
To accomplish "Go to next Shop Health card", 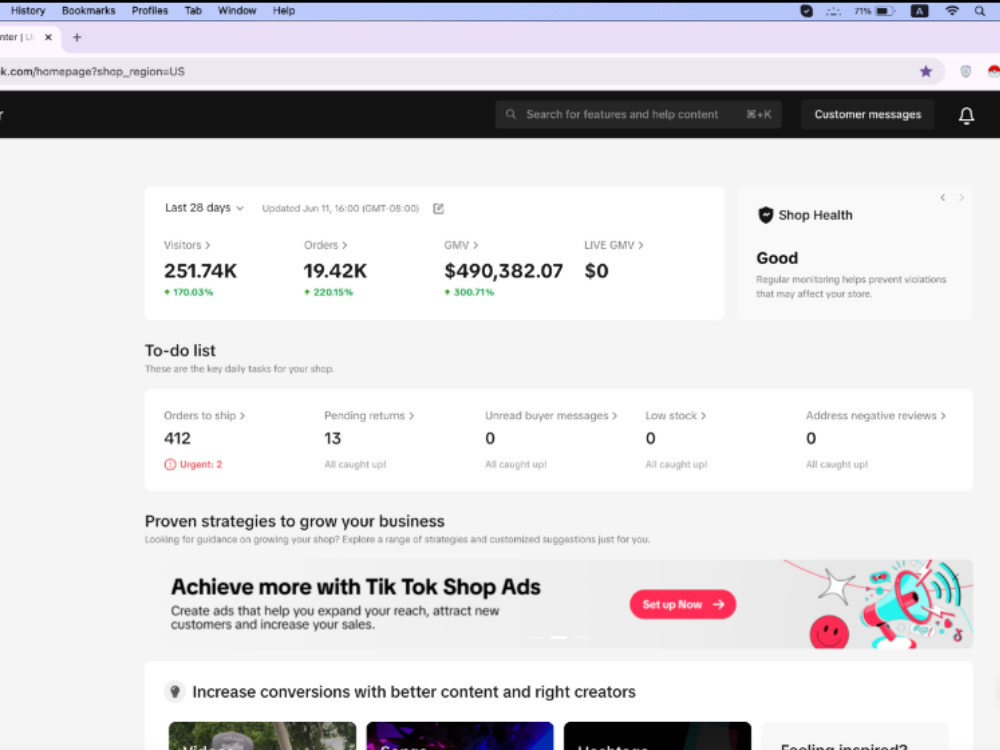I will (x=961, y=198).
